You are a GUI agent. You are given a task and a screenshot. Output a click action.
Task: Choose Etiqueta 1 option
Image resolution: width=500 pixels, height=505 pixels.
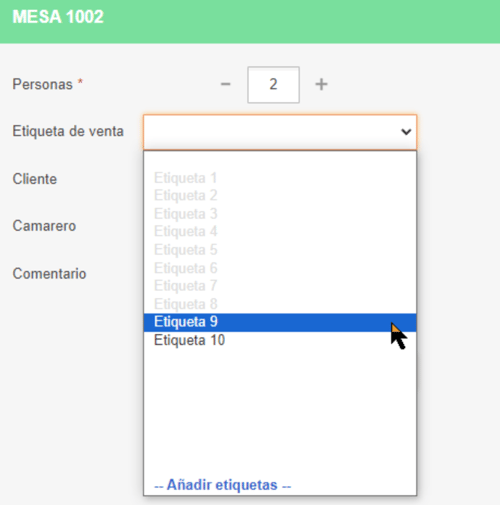point(280,178)
